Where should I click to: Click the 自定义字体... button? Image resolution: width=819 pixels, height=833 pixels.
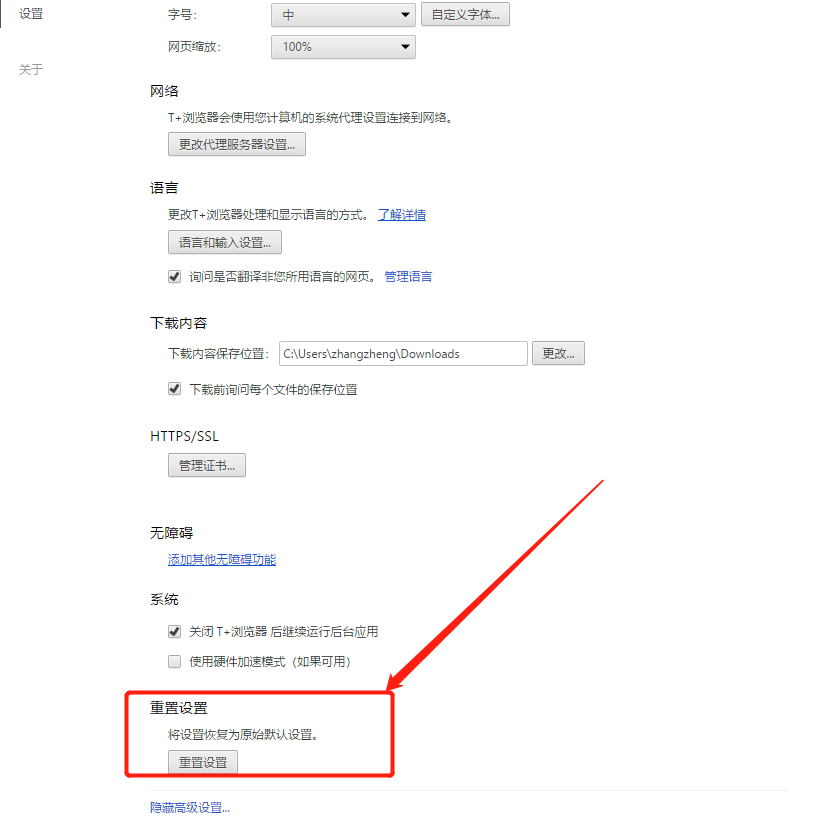click(x=465, y=14)
